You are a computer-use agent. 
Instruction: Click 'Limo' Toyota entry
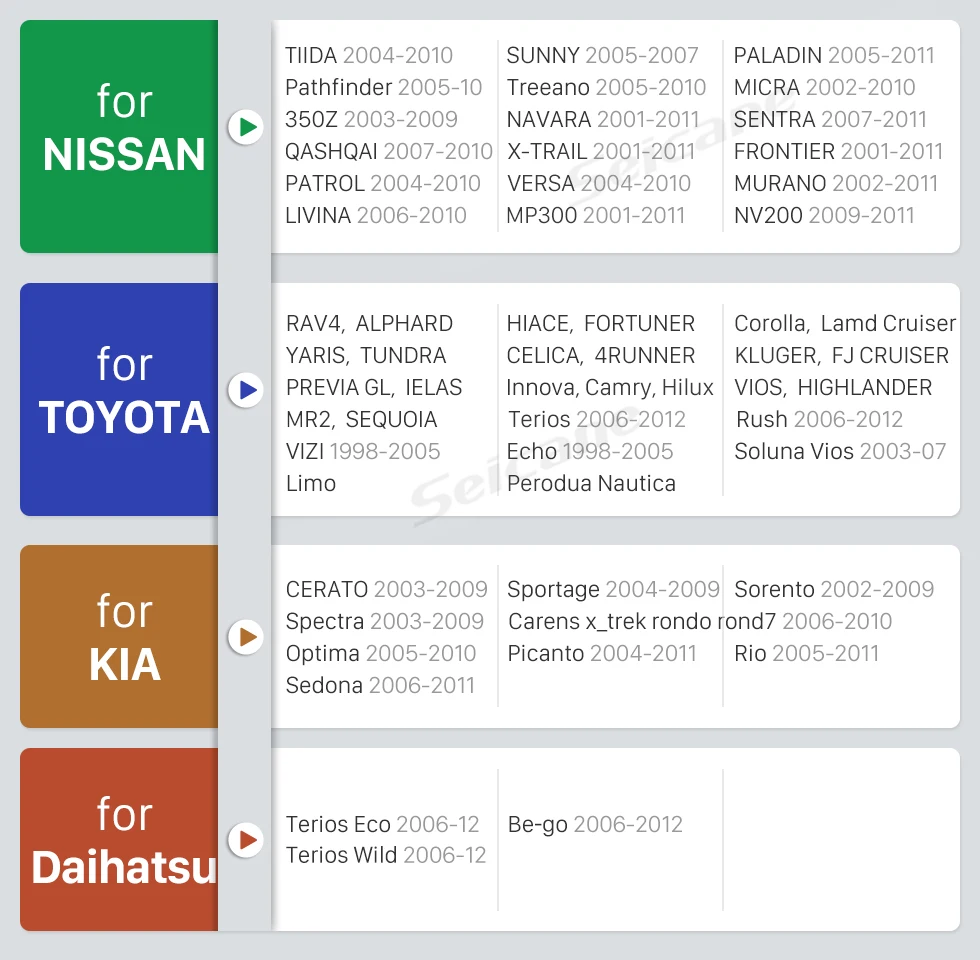[x=311, y=483]
